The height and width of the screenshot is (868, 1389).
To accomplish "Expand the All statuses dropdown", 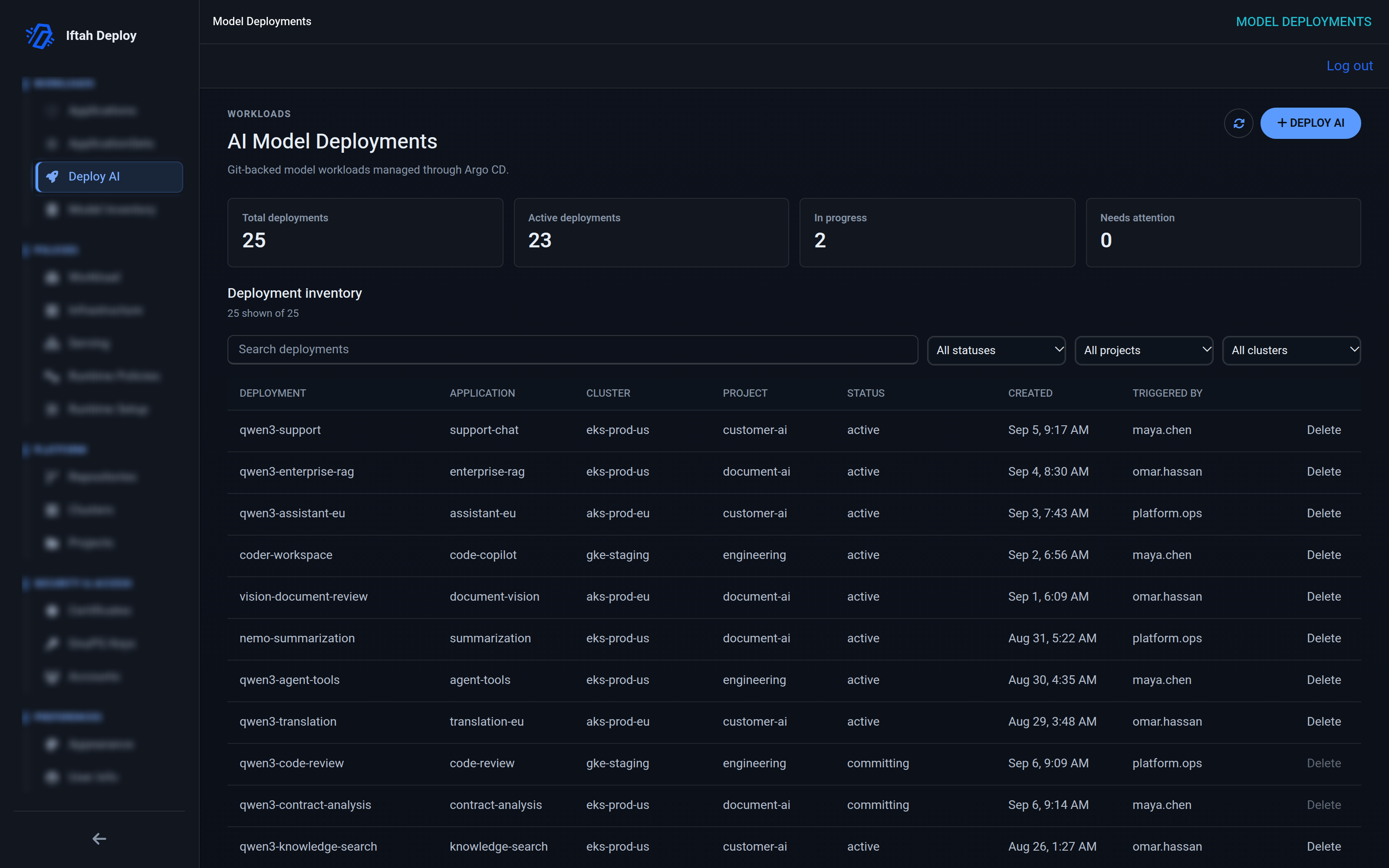I will 997,350.
